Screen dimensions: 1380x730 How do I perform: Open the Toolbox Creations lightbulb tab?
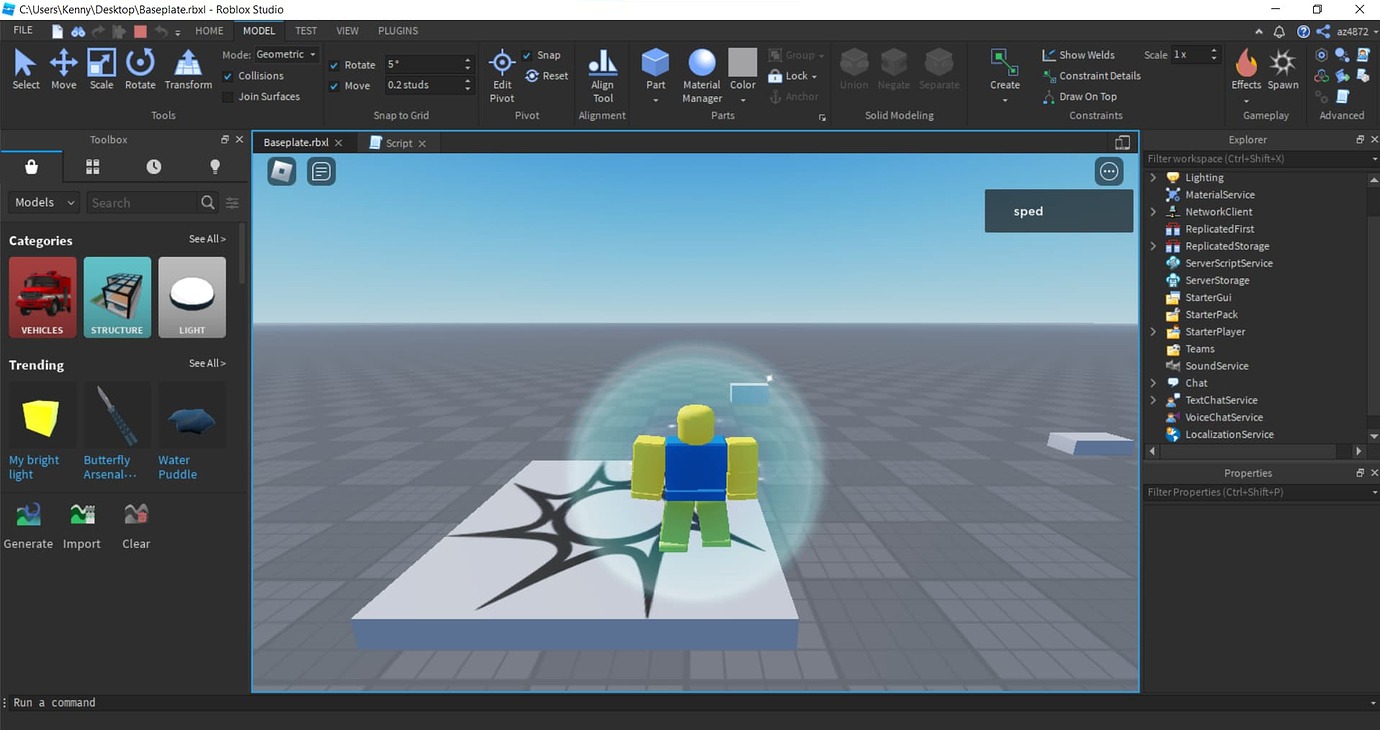(x=215, y=166)
